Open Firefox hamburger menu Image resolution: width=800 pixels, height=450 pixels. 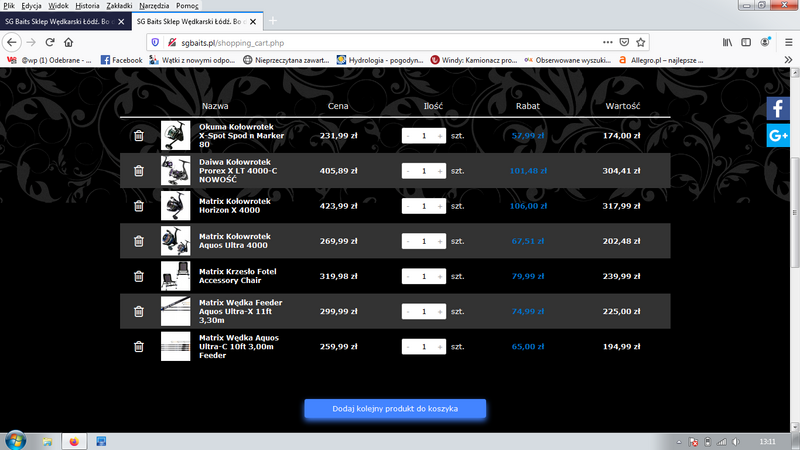point(788,42)
